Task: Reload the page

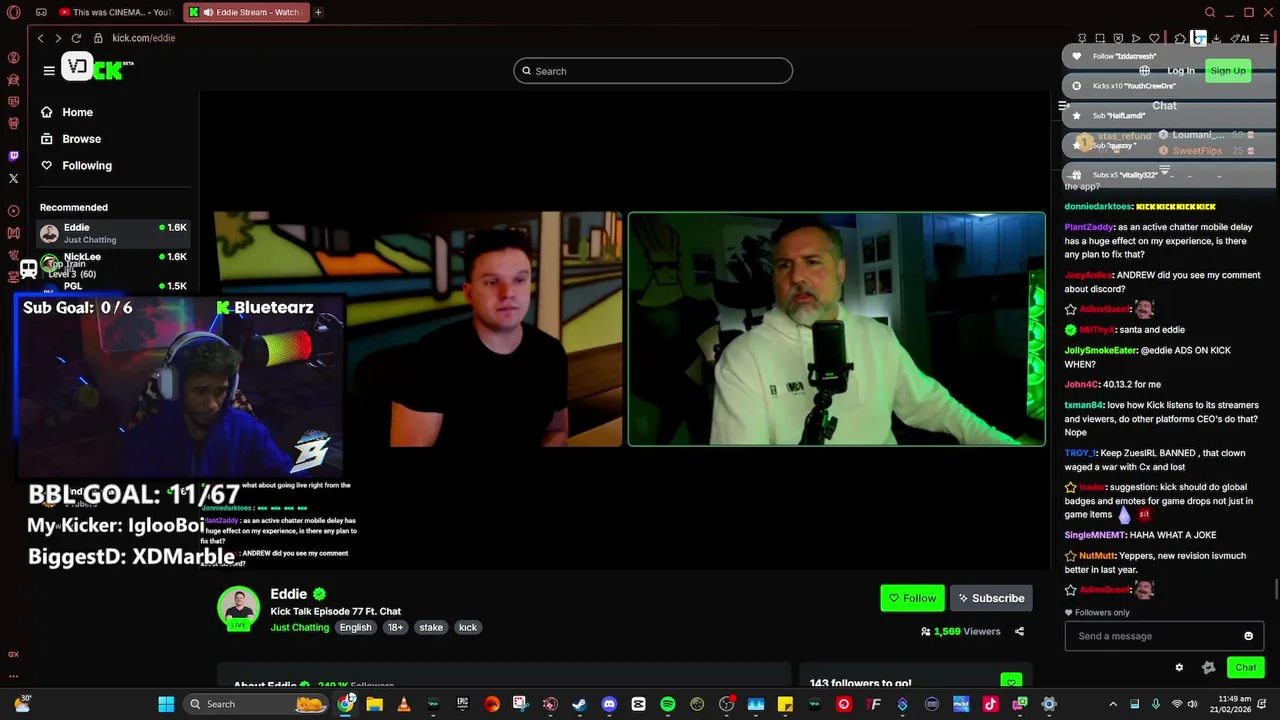Action: pyautogui.click(x=76, y=38)
